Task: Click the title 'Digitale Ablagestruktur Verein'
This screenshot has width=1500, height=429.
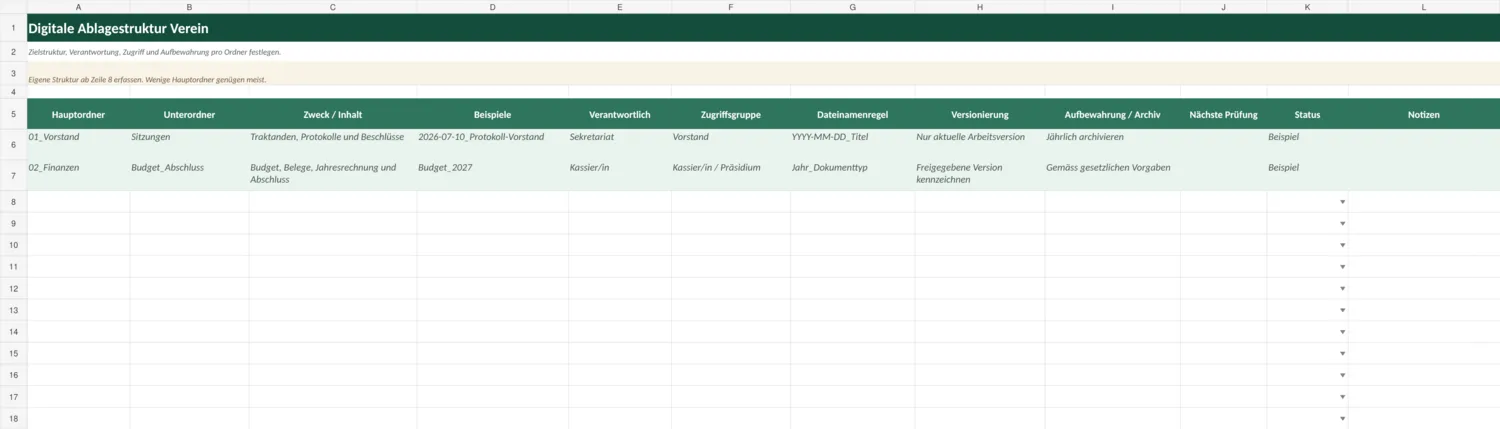Action: coord(119,29)
